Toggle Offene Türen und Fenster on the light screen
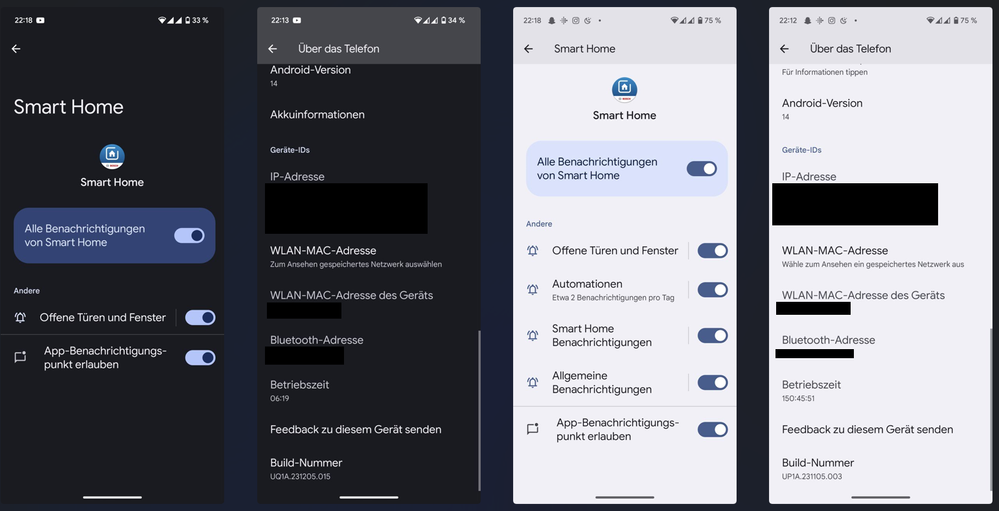Image resolution: width=999 pixels, height=511 pixels. (x=712, y=250)
